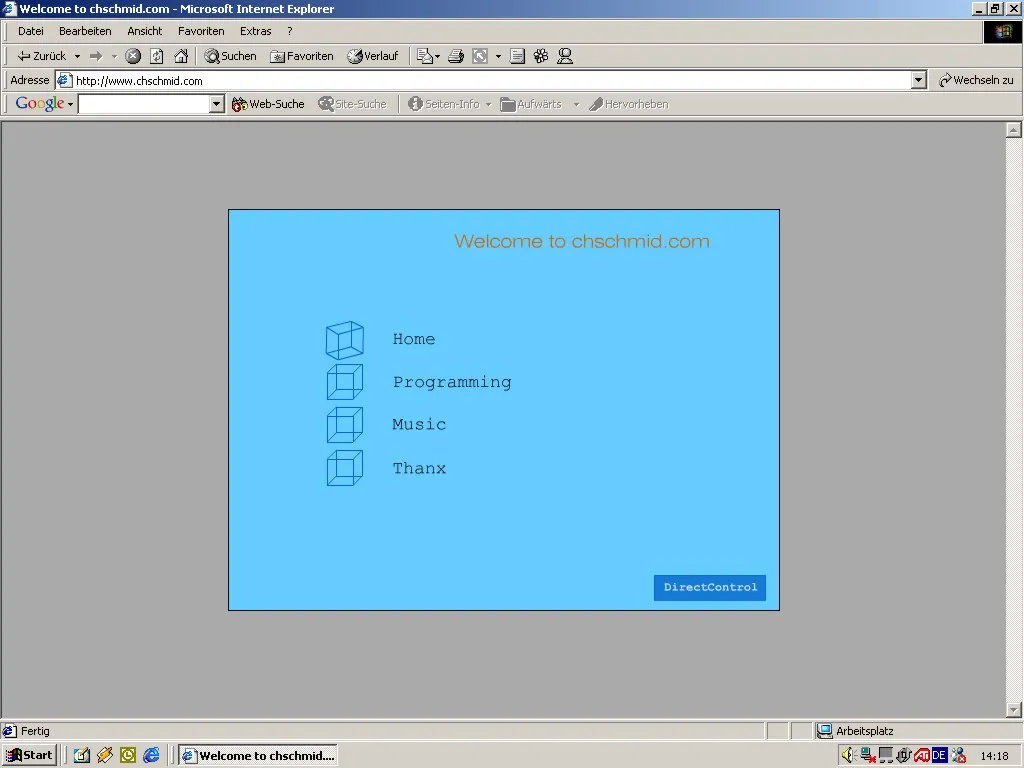Open the Favoriten menu in menu bar
Screen dimensions: 1024x768
[x=201, y=31]
